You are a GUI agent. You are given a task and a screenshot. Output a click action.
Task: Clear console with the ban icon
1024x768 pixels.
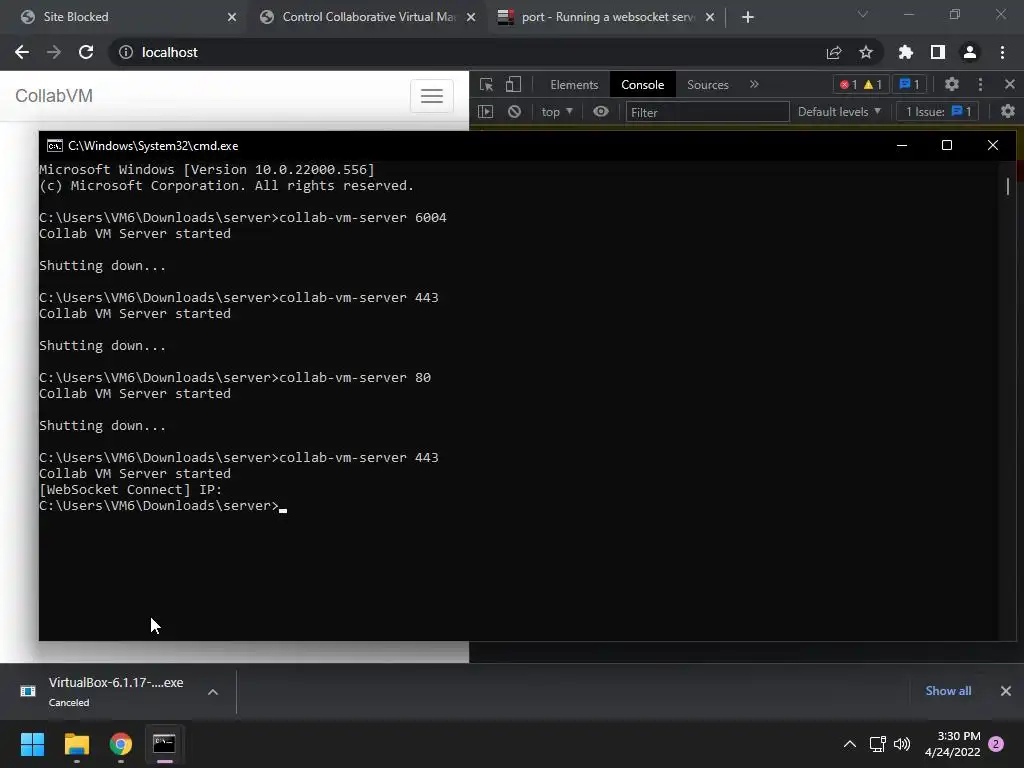(515, 112)
